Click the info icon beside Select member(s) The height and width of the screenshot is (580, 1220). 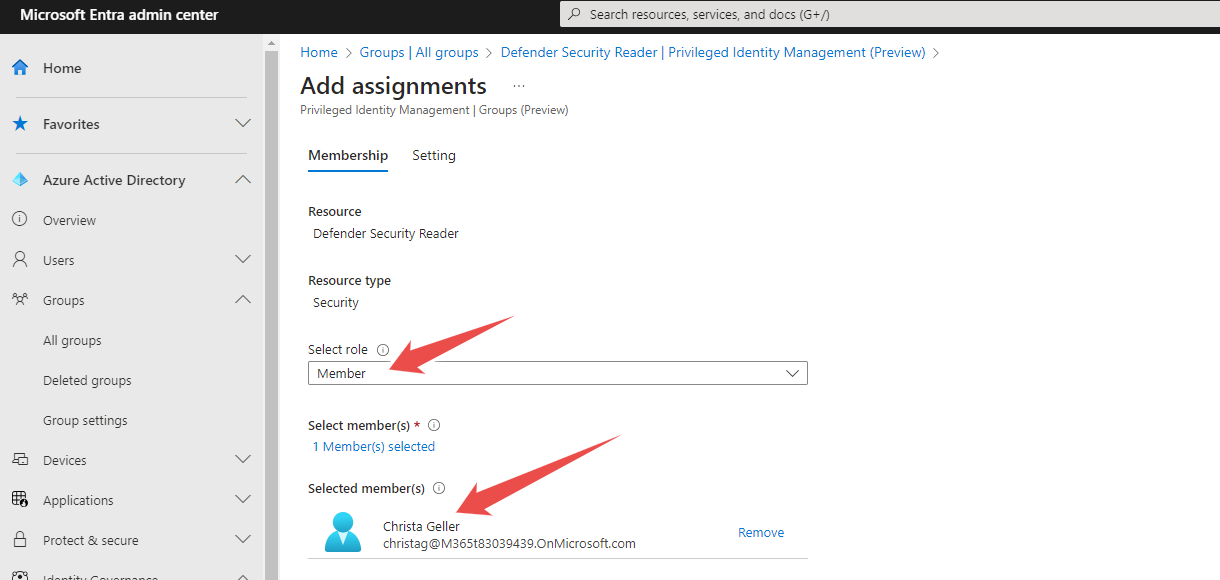[x=434, y=425]
